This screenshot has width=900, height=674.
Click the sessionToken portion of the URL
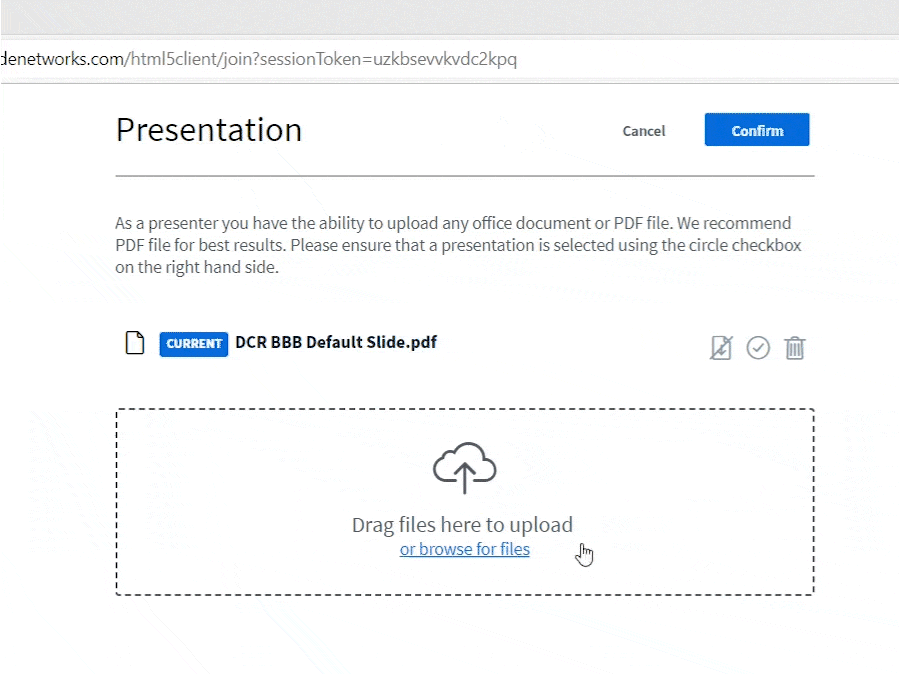pyautogui.click(x=440, y=60)
